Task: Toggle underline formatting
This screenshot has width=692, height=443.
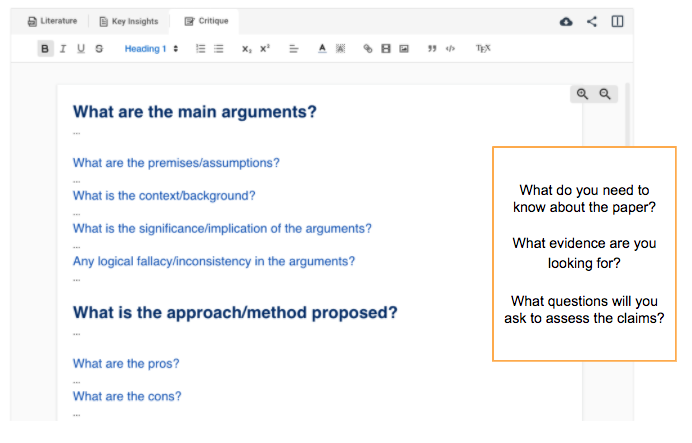Action: point(81,49)
